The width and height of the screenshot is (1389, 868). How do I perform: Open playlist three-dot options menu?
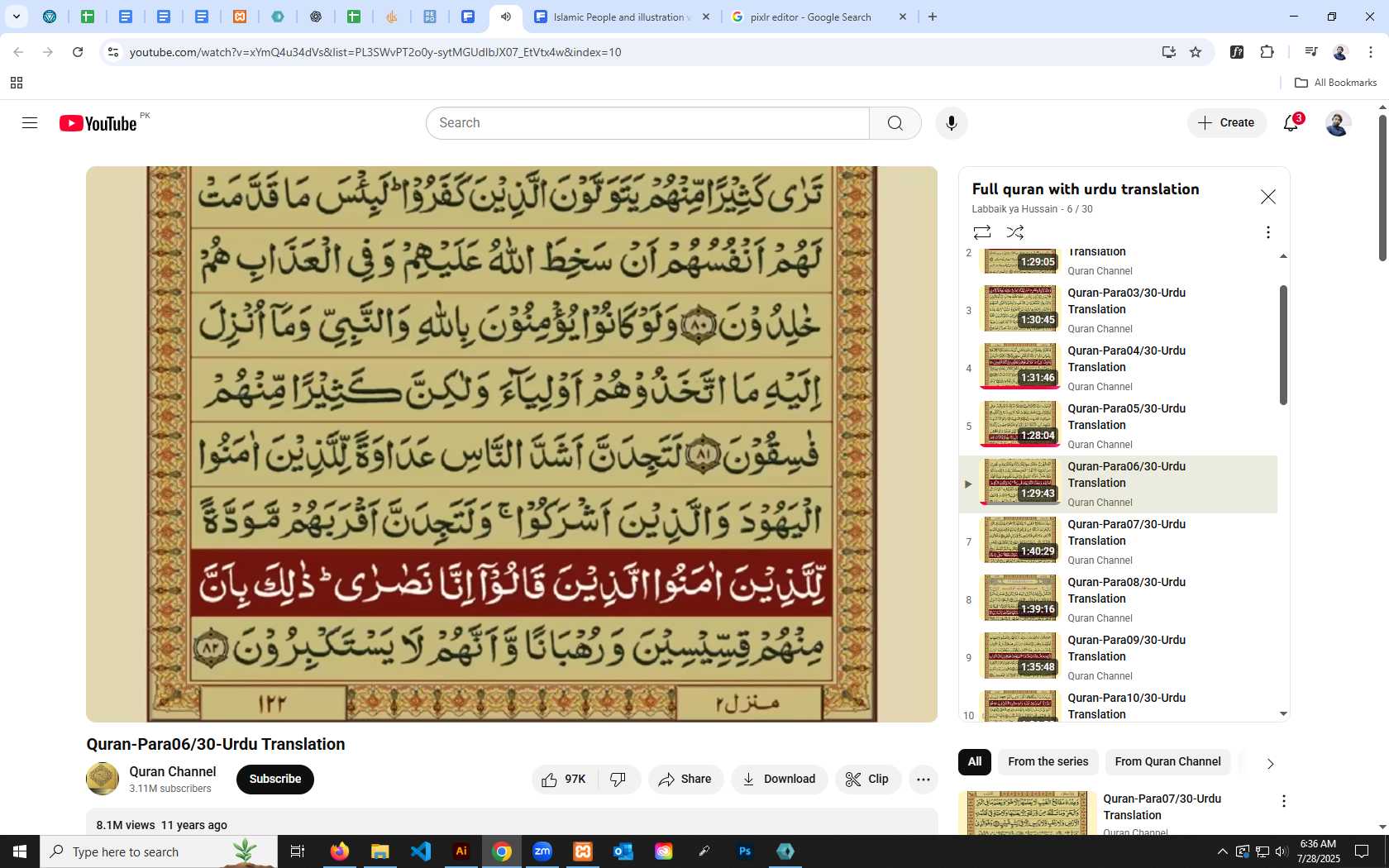1267,232
